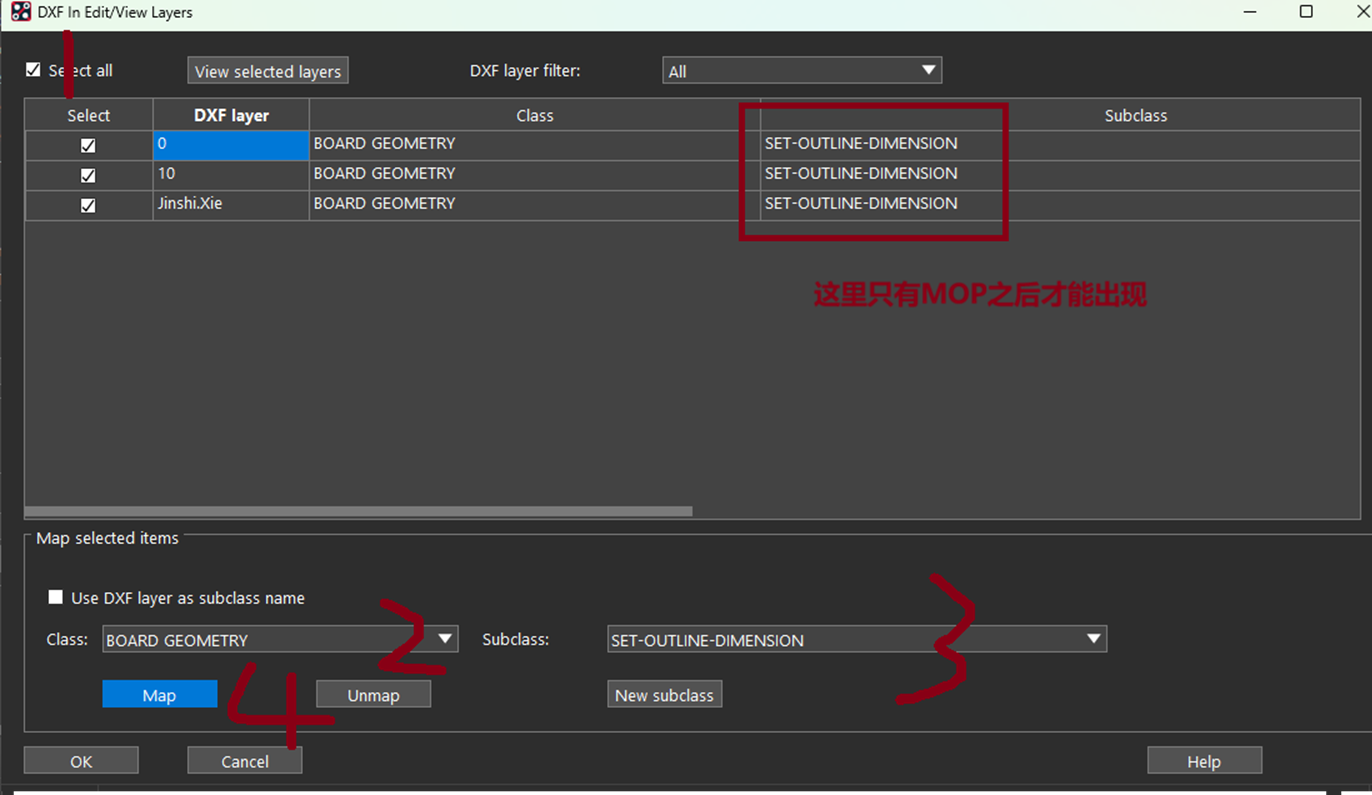Uncheck the checkbox for DXF layer 10
Screen dimensions: 1372x795
tap(88, 175)
